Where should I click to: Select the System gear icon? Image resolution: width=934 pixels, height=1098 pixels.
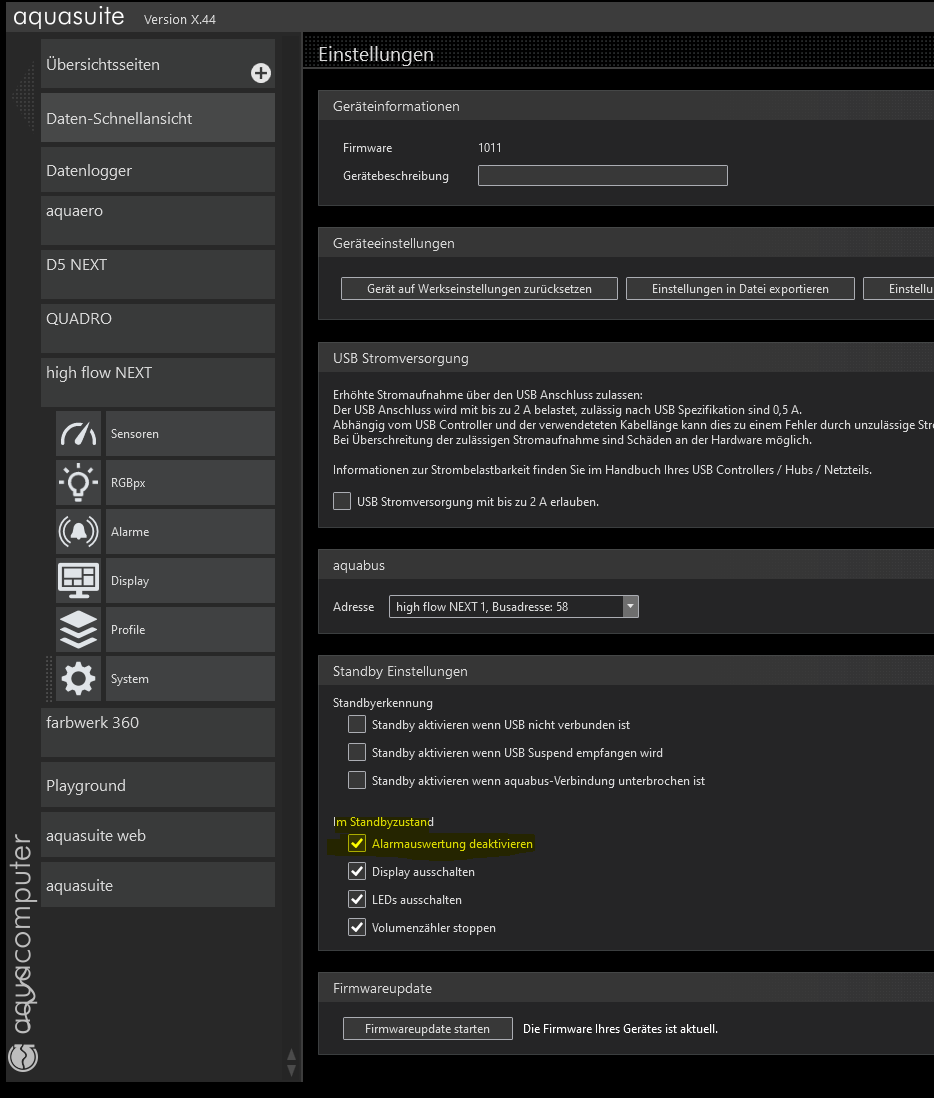[79, 679]
